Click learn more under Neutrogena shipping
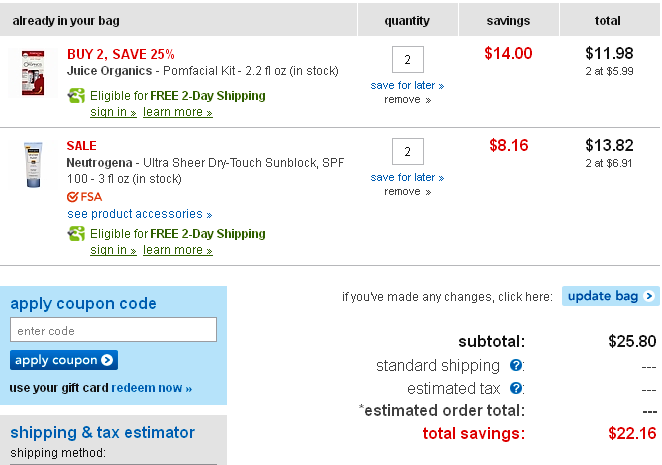 point(178,250)
